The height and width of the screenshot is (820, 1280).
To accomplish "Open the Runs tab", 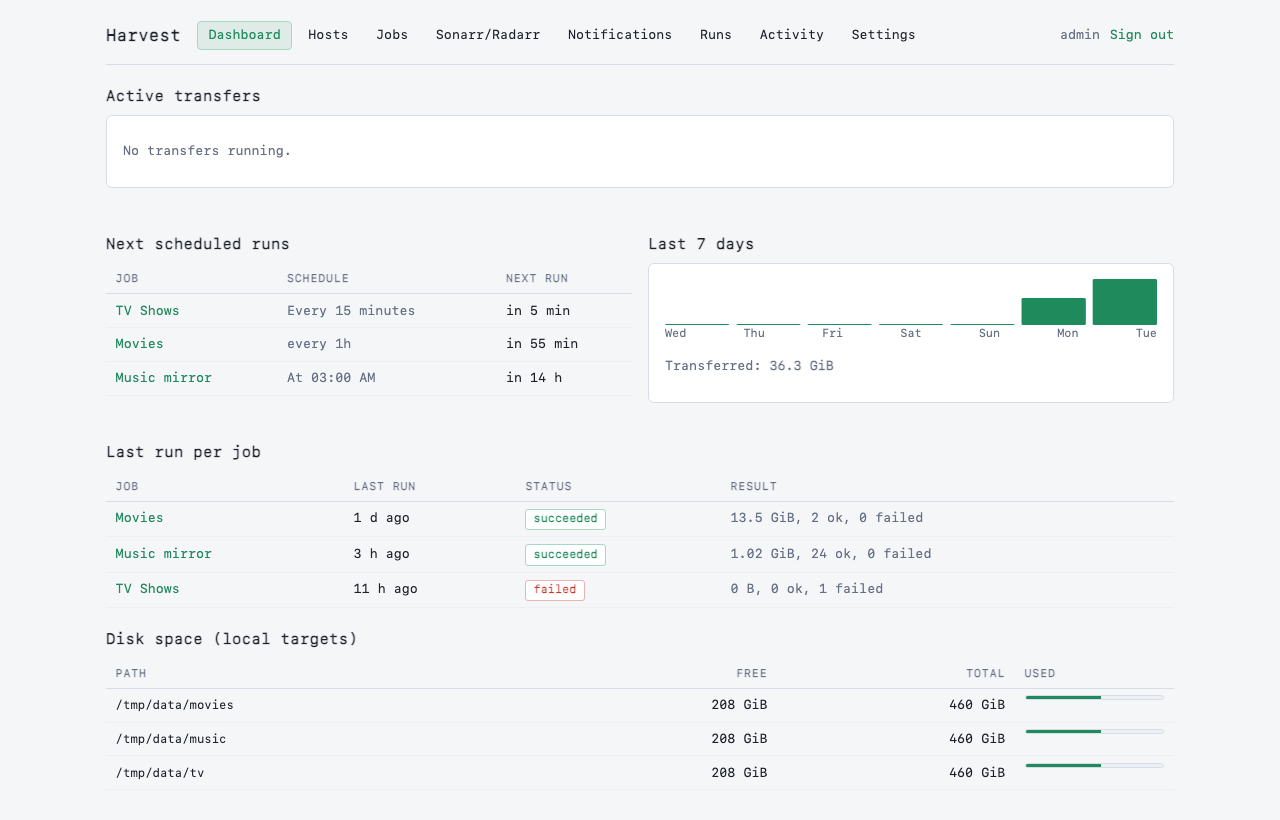I will coord(716,35).
